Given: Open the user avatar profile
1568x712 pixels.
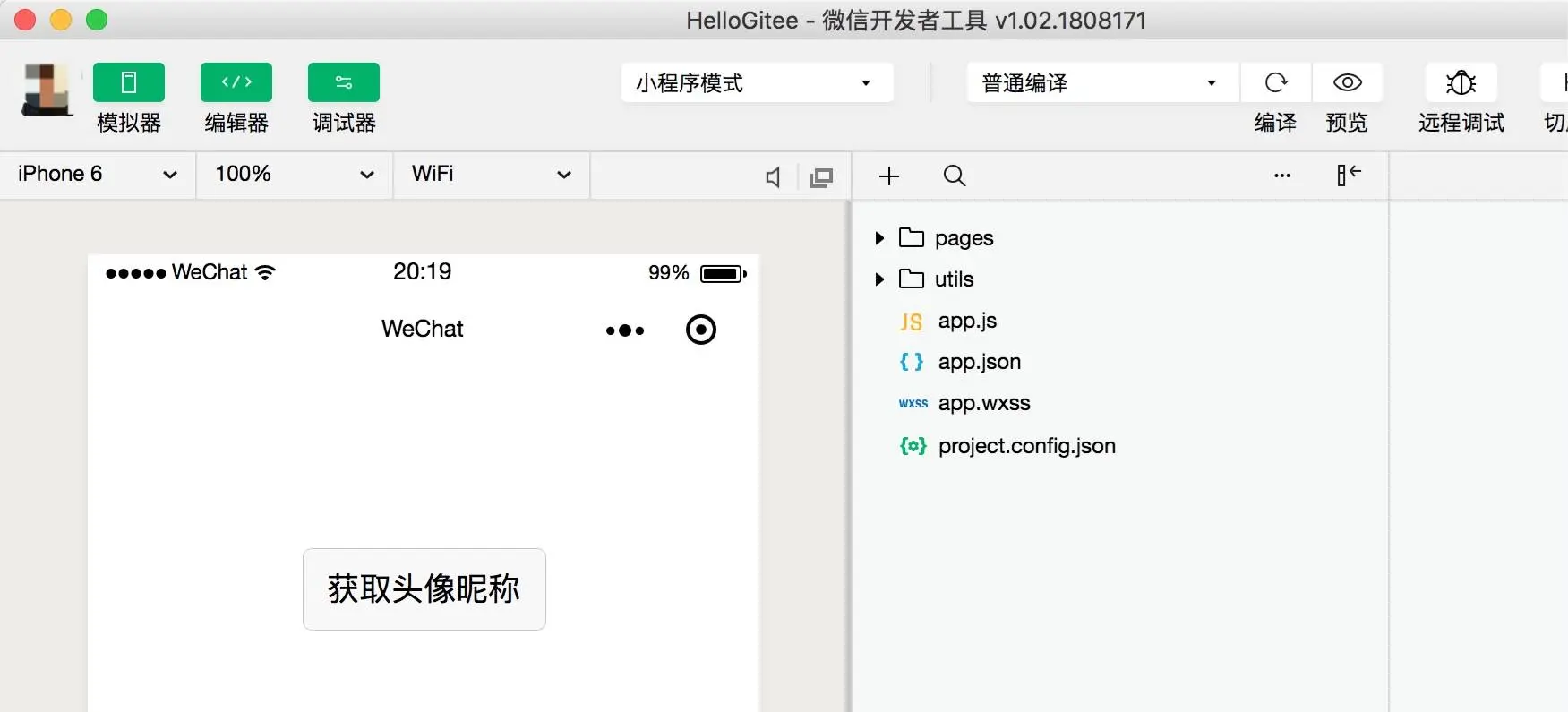Looking at the screenshot, I should [x=47, y=90].
